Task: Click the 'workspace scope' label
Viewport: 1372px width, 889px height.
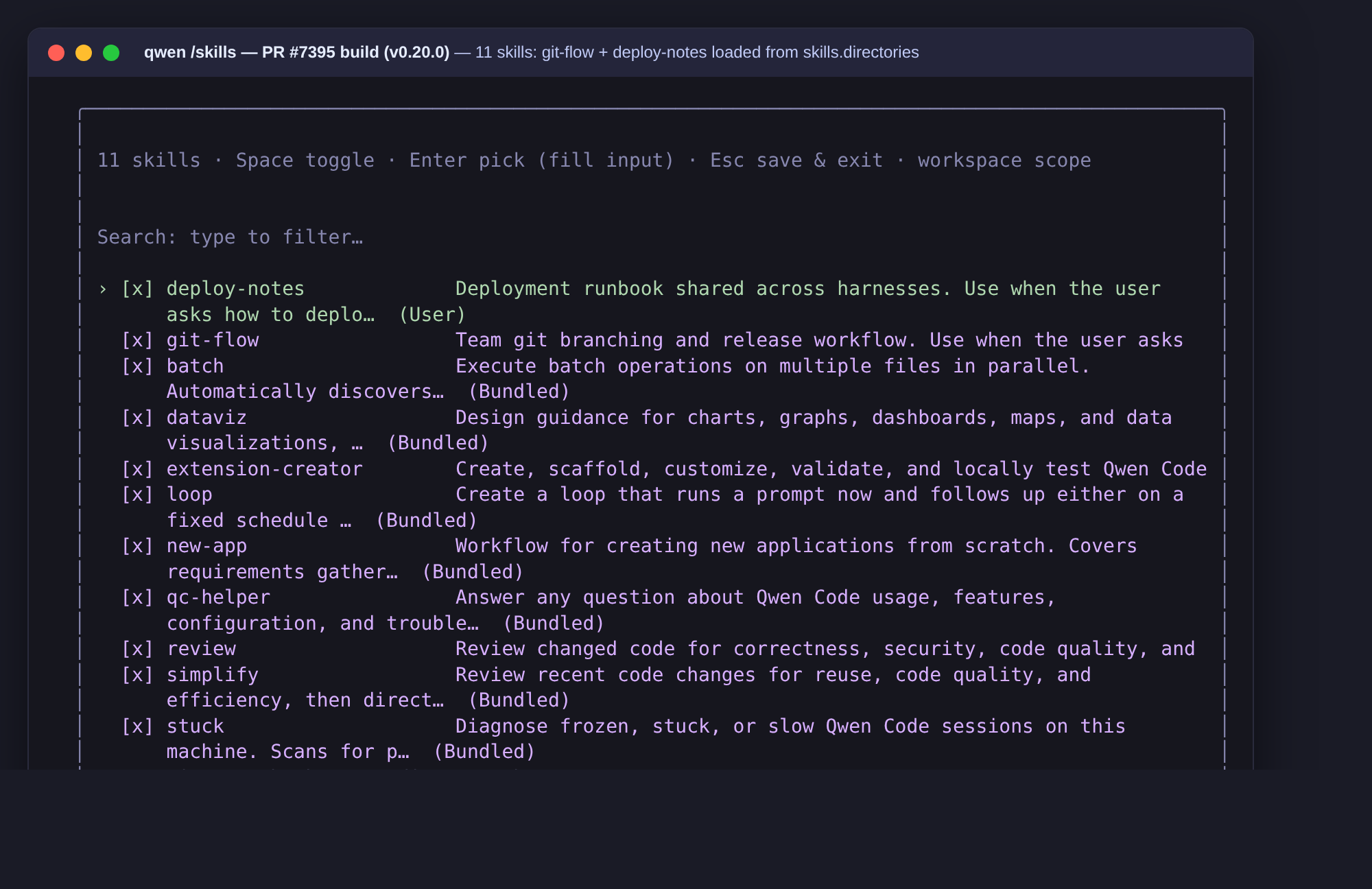Action: [1004, 161]
